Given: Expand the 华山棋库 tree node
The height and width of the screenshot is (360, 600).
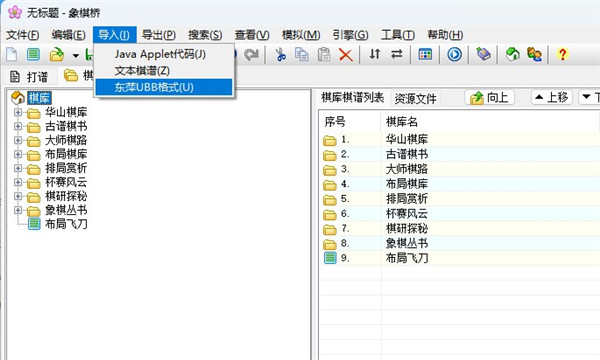Looking at the screenshot, I should click(x=18, y=112).
